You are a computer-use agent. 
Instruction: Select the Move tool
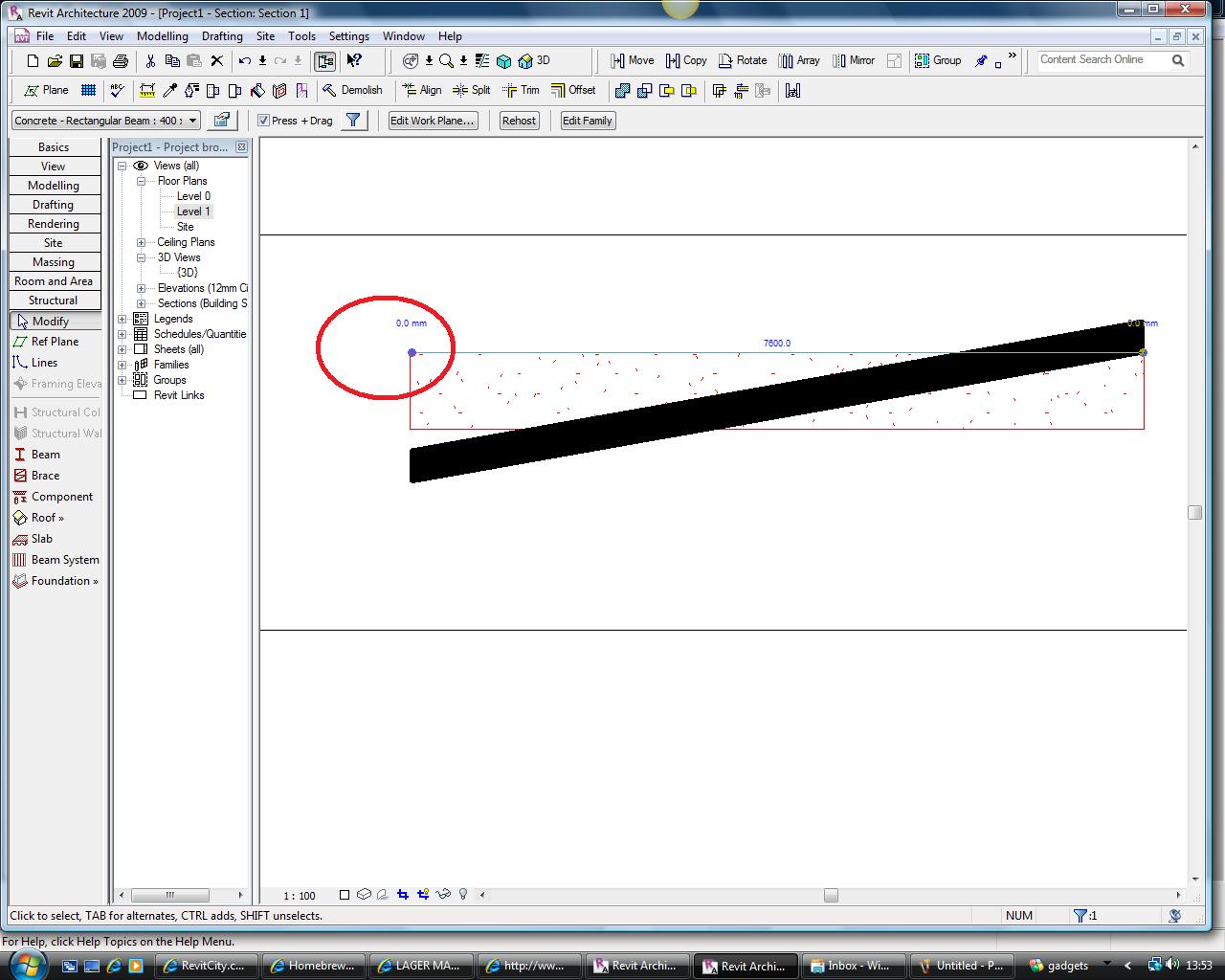[x=632, y=60]
